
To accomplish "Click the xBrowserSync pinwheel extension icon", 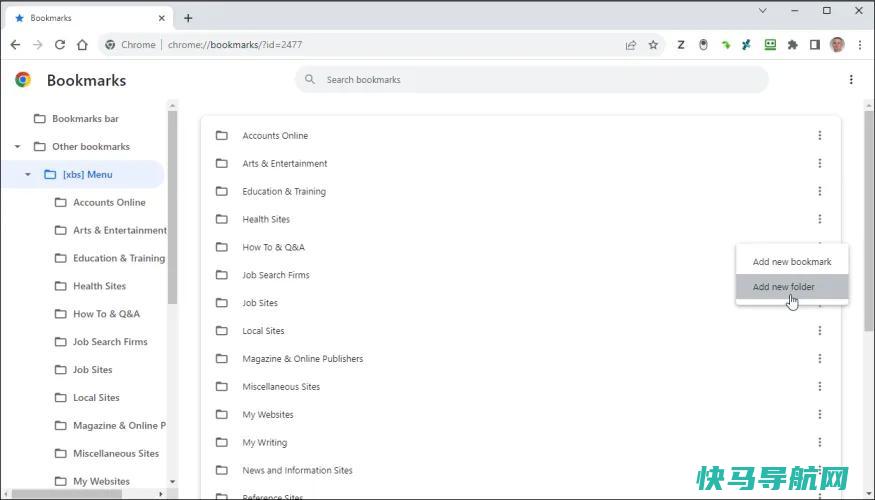I will (x=747, y=45).
